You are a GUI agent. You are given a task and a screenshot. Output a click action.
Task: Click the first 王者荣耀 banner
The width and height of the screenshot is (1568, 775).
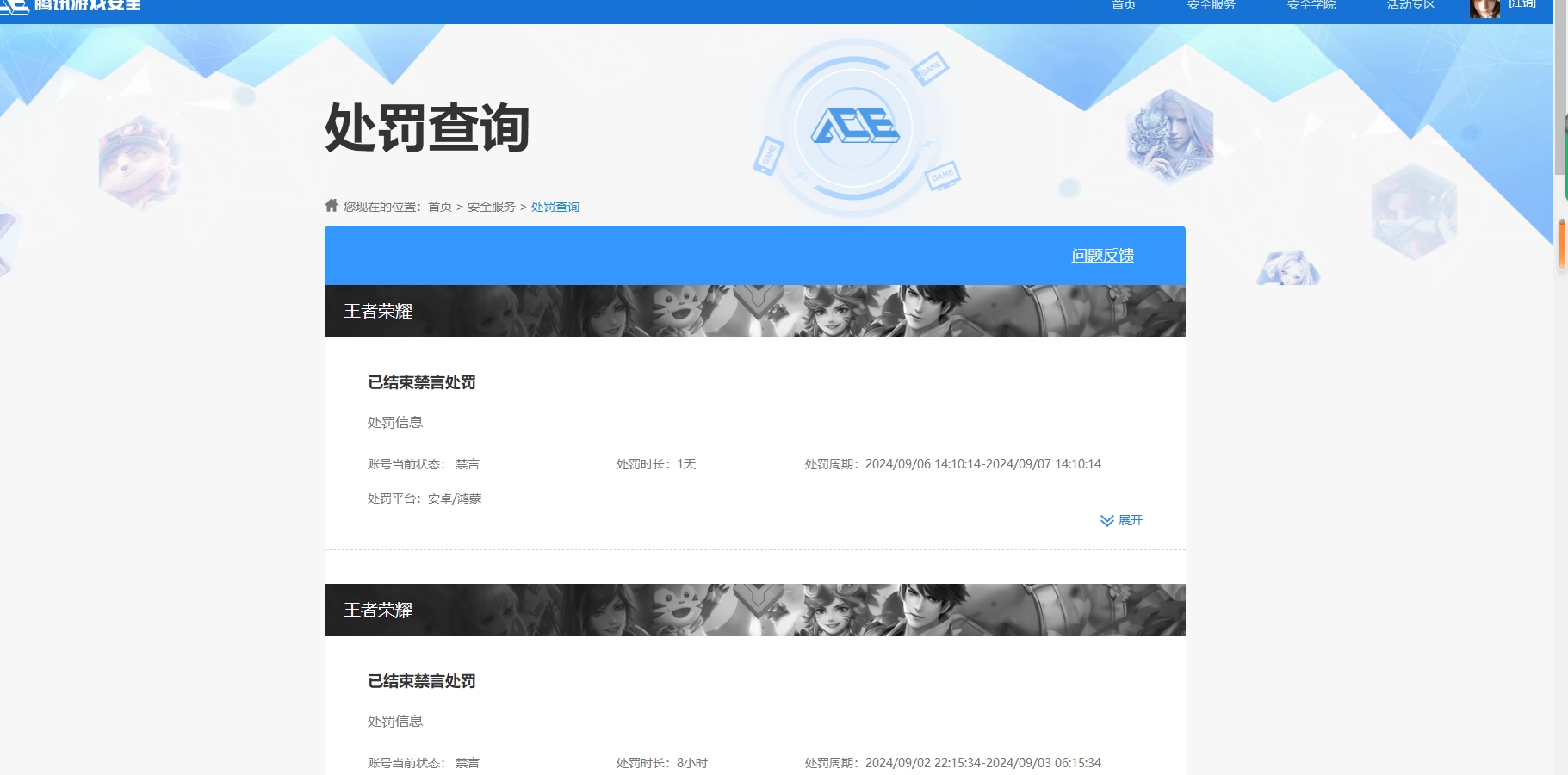(755, 311)
